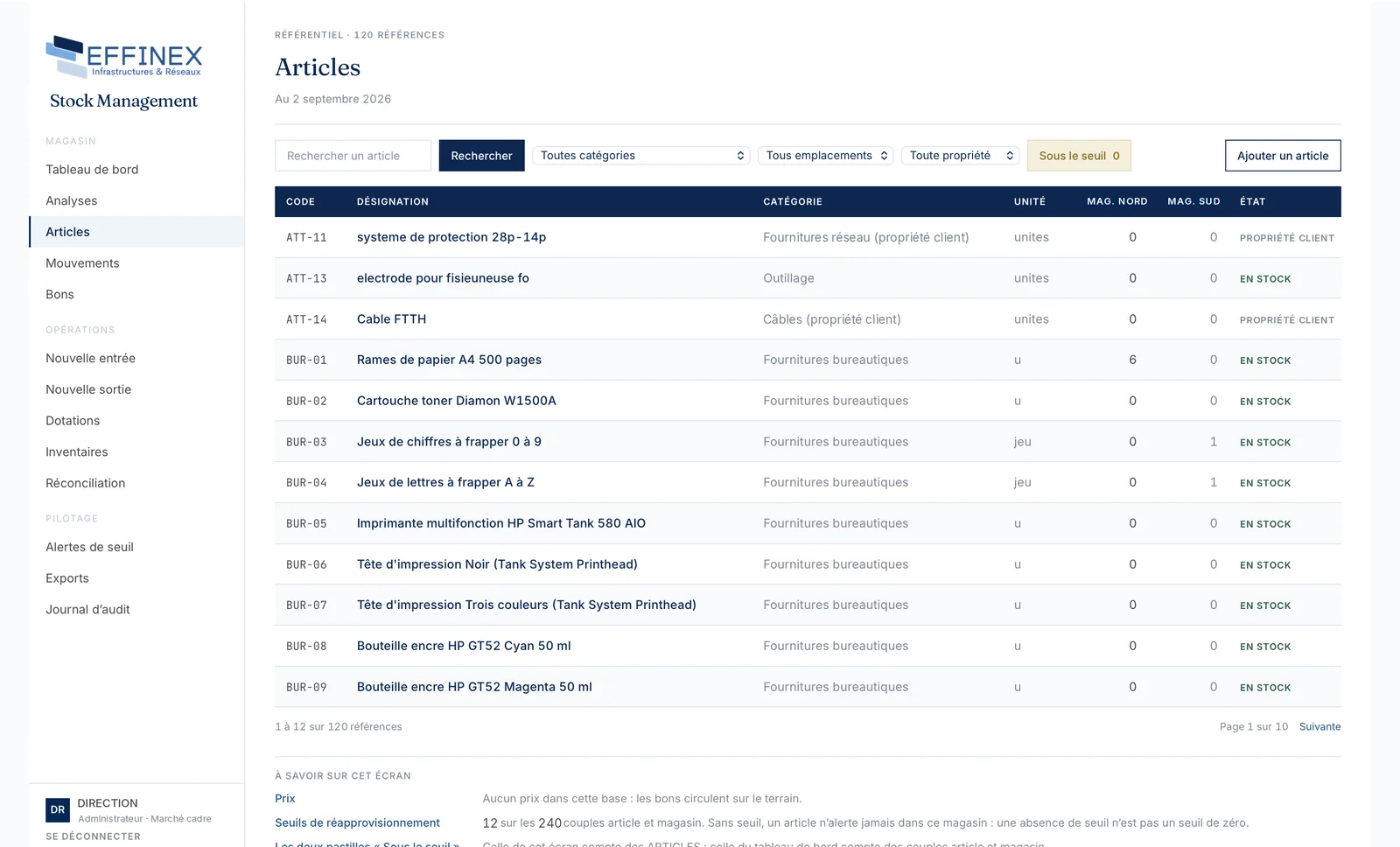
Task: Open Bouteille encre HP GT52 Magenta article
Action: pyautogui.click(x=474, y=687)
